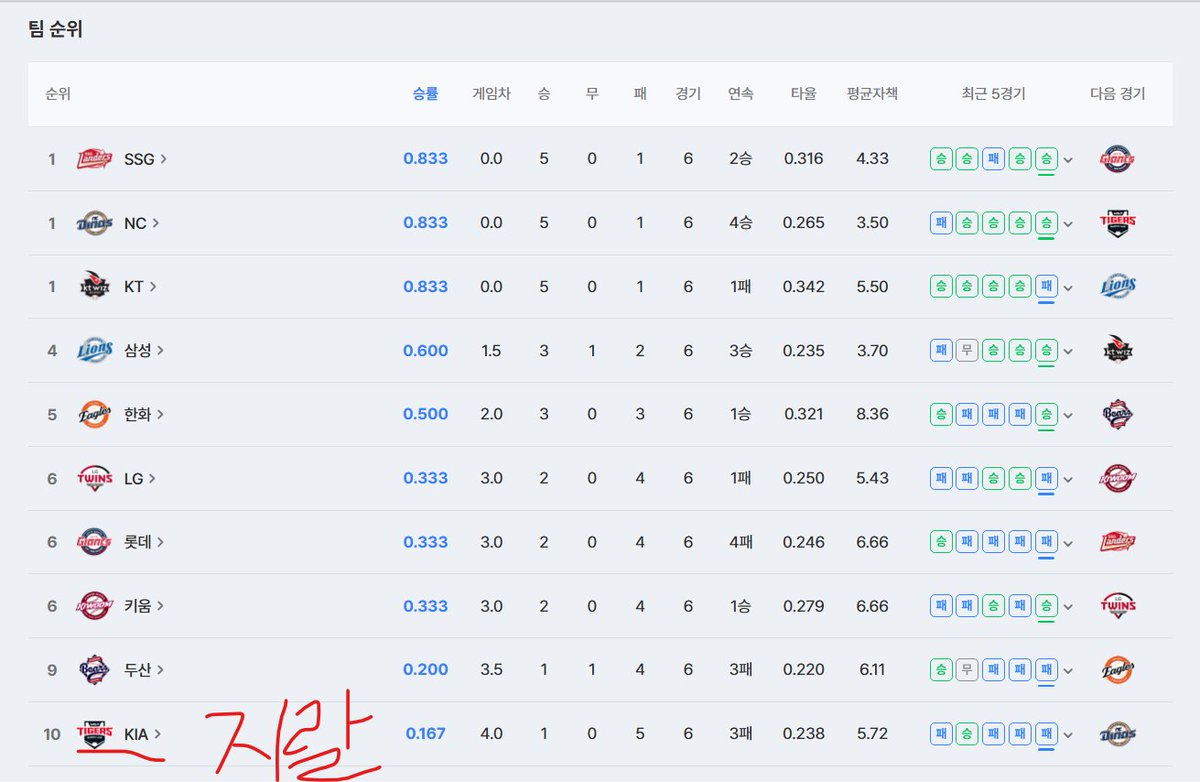Click the NC Dinos team logo
1200x782 pixels.
[95, 223]
